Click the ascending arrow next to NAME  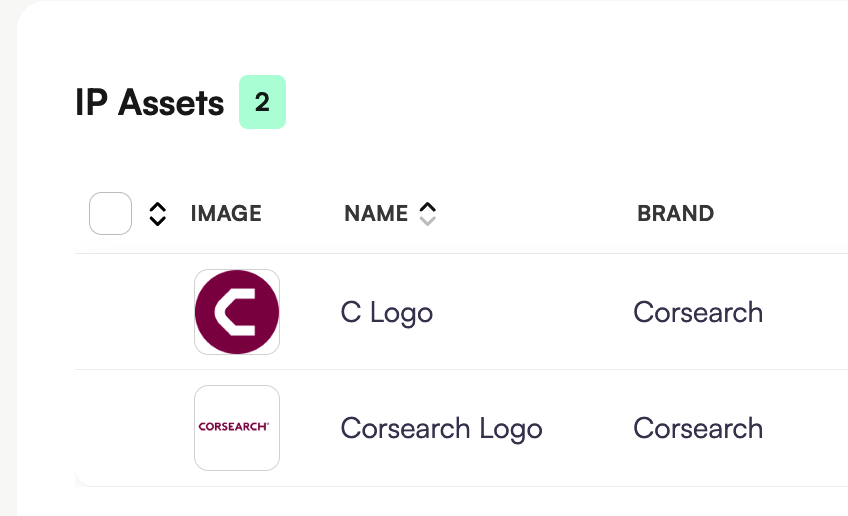pos(428,207)
